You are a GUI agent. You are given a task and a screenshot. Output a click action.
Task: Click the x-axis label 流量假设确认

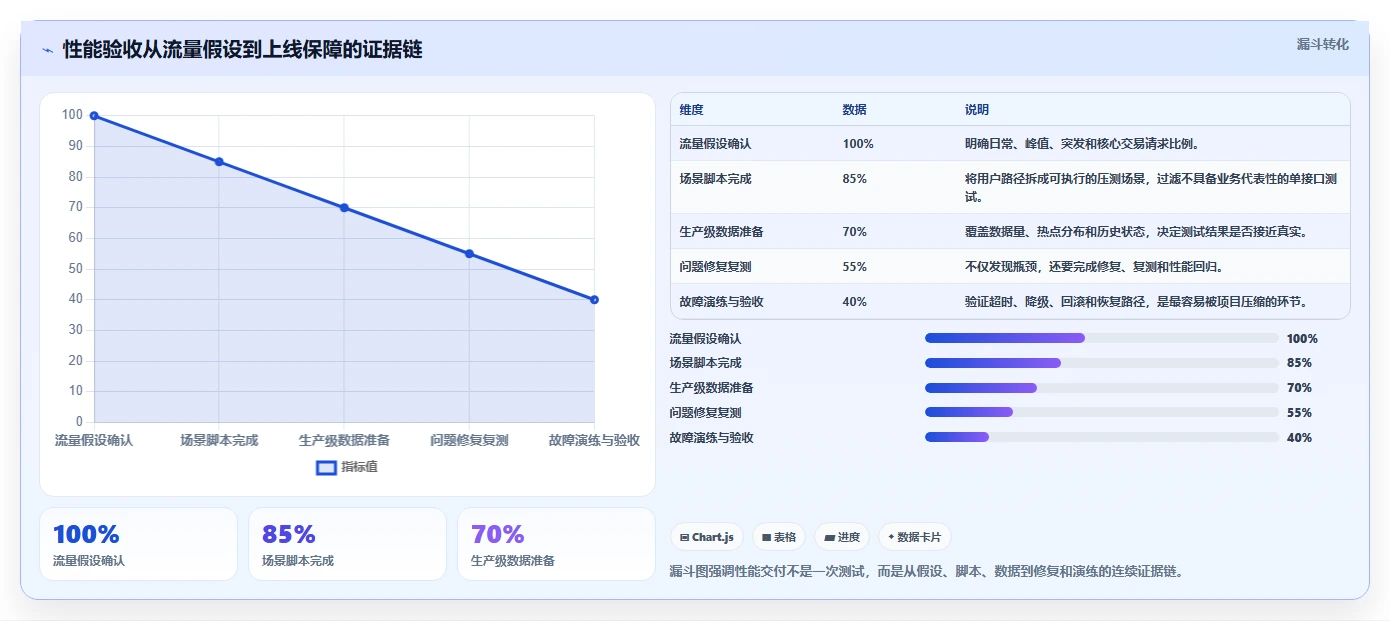coord(94,440)
